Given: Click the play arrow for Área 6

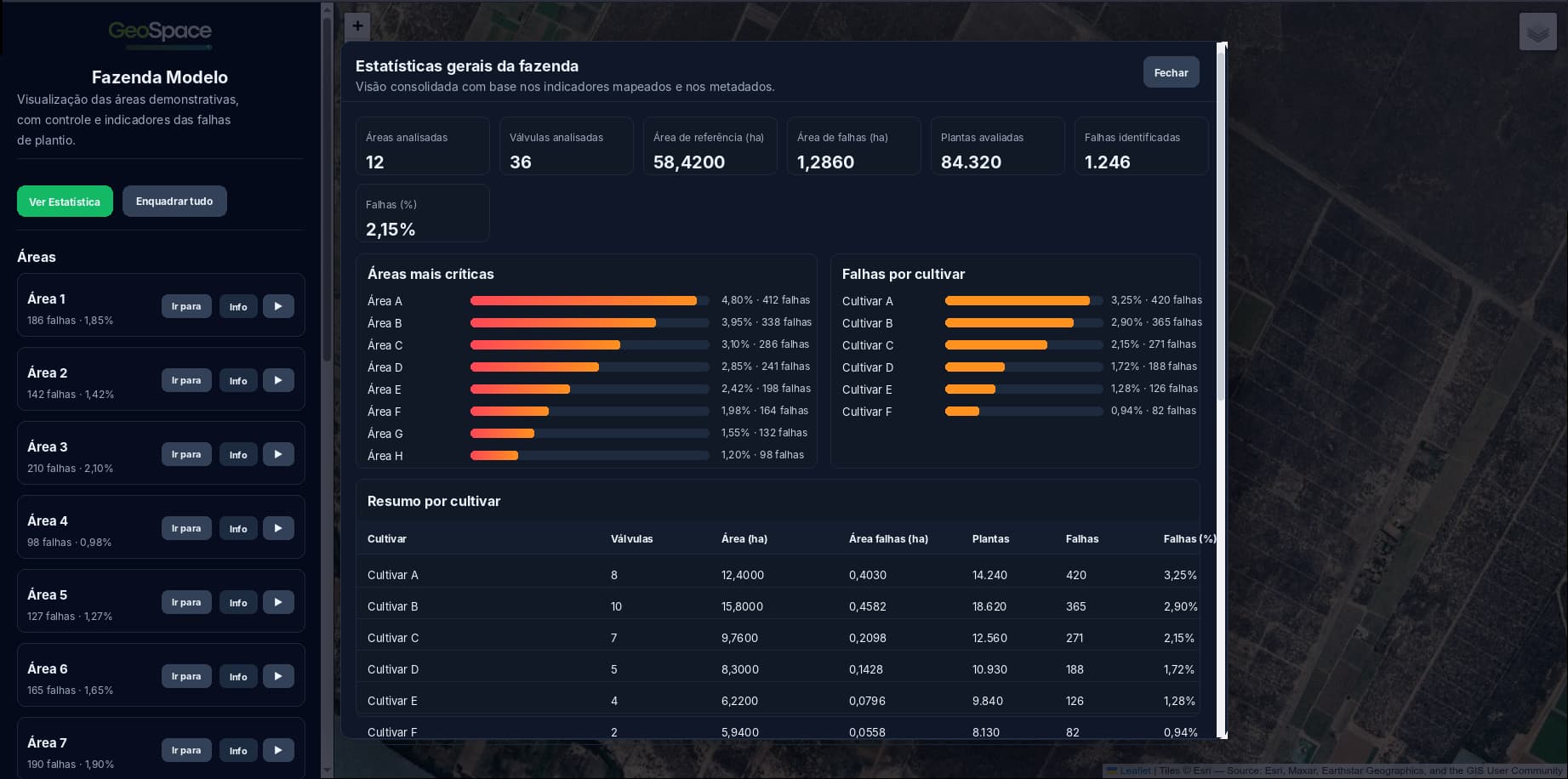Looking at the screenshot, I should coord(278,676).
